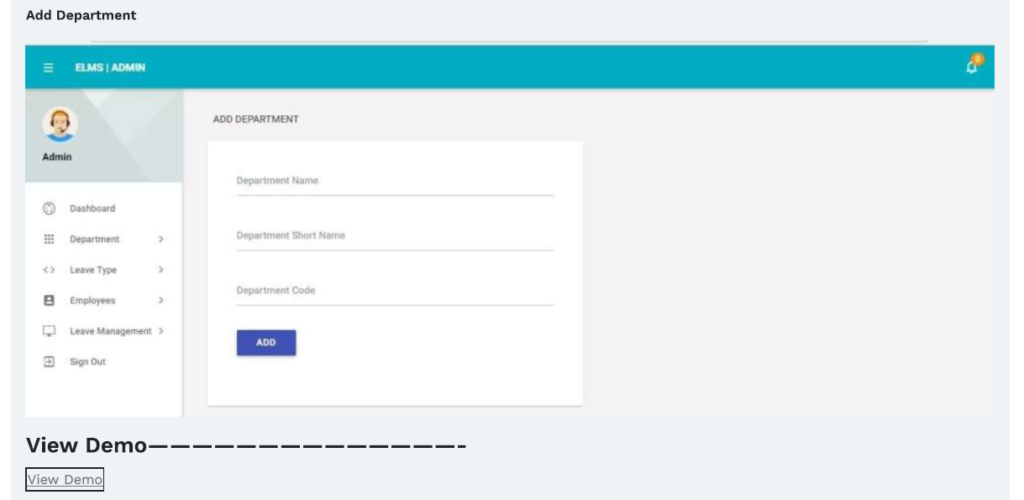This screenshot has width=1024, height=500.
Task: Select Leave Type in the sidebar
Action: coord(93,270)
